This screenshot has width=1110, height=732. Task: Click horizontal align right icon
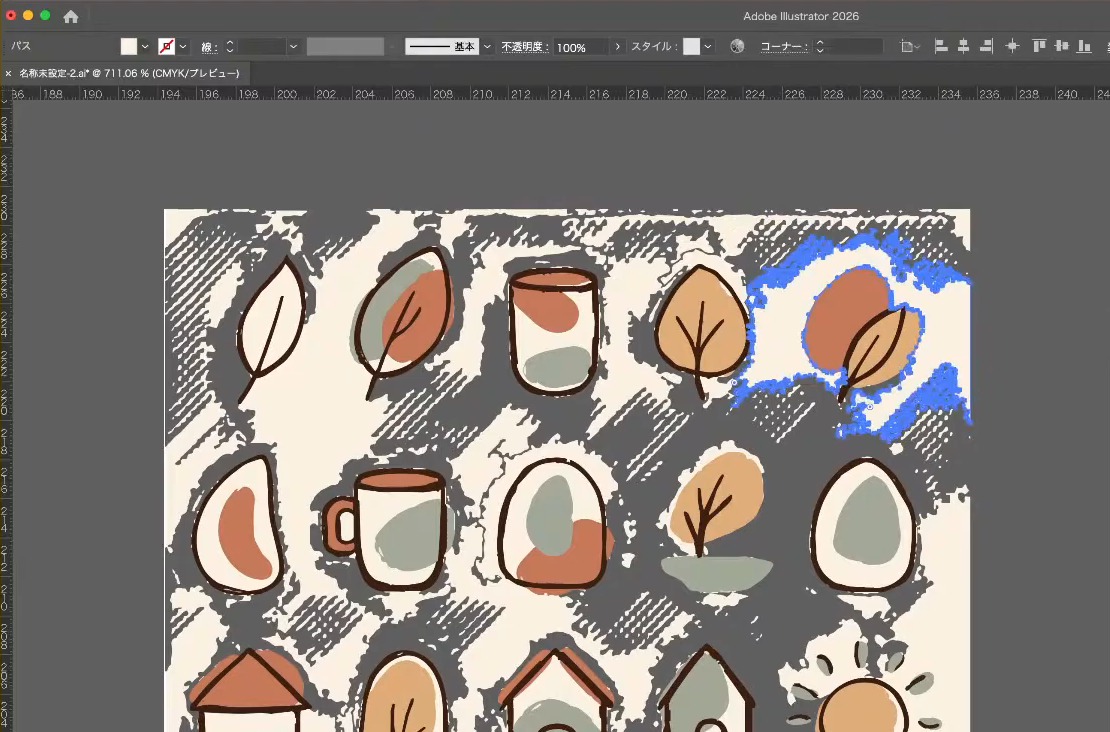pos(986,47)
